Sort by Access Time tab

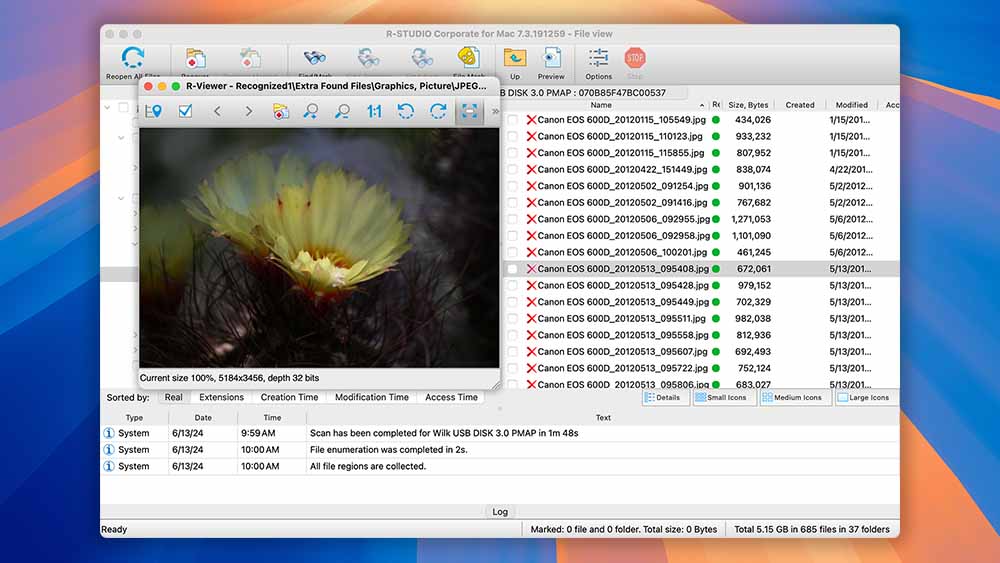451,397
